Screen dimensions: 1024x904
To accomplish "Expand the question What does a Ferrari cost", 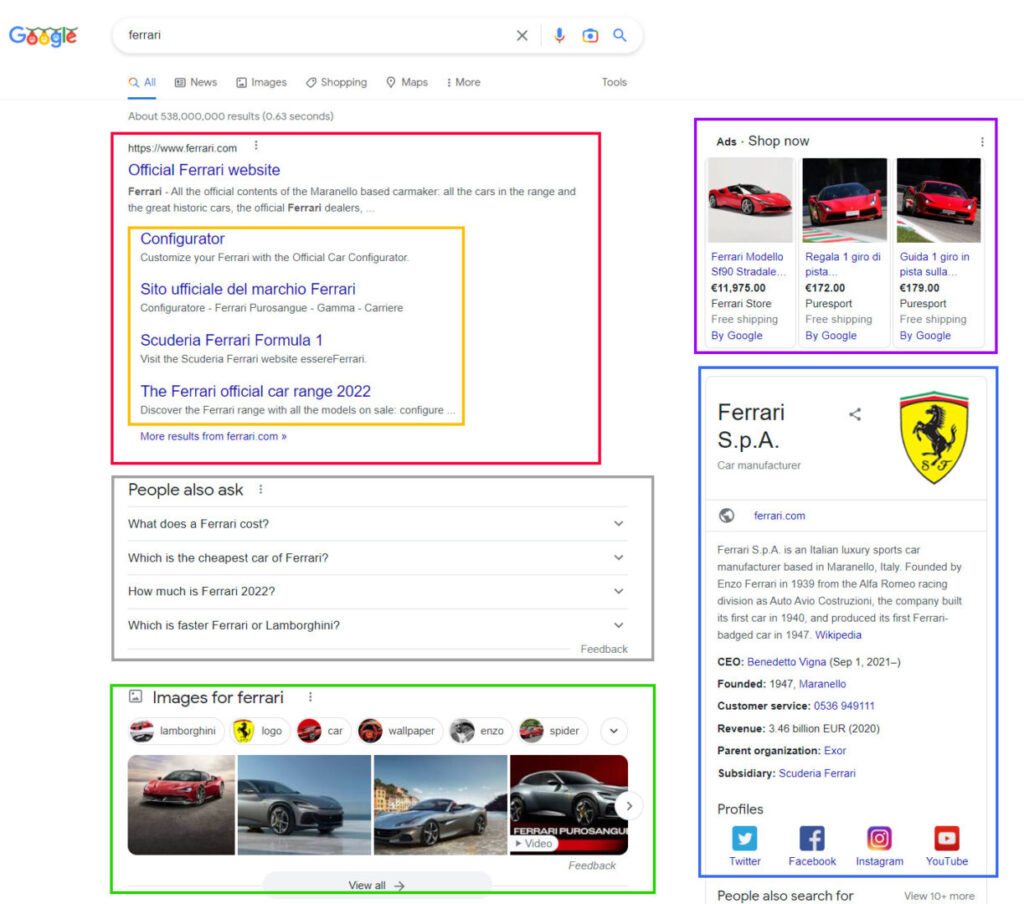I will coord(618,523).
